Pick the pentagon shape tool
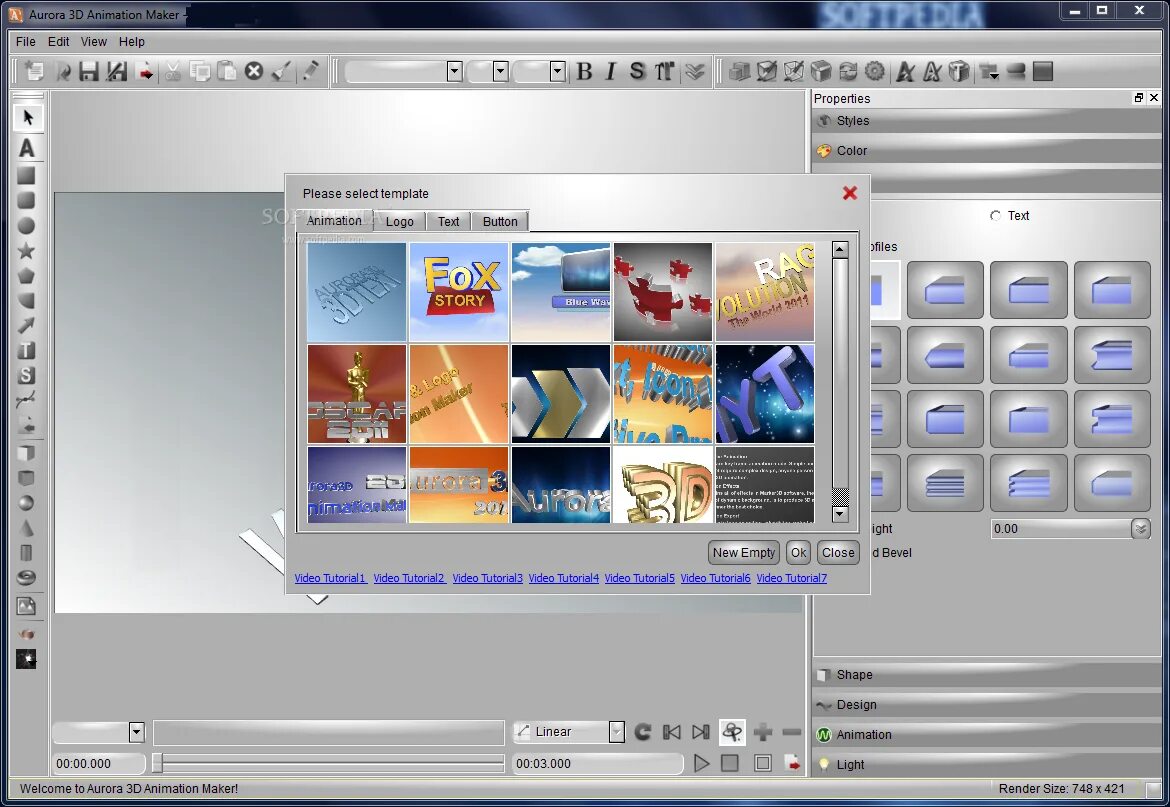 click(26, 276)
